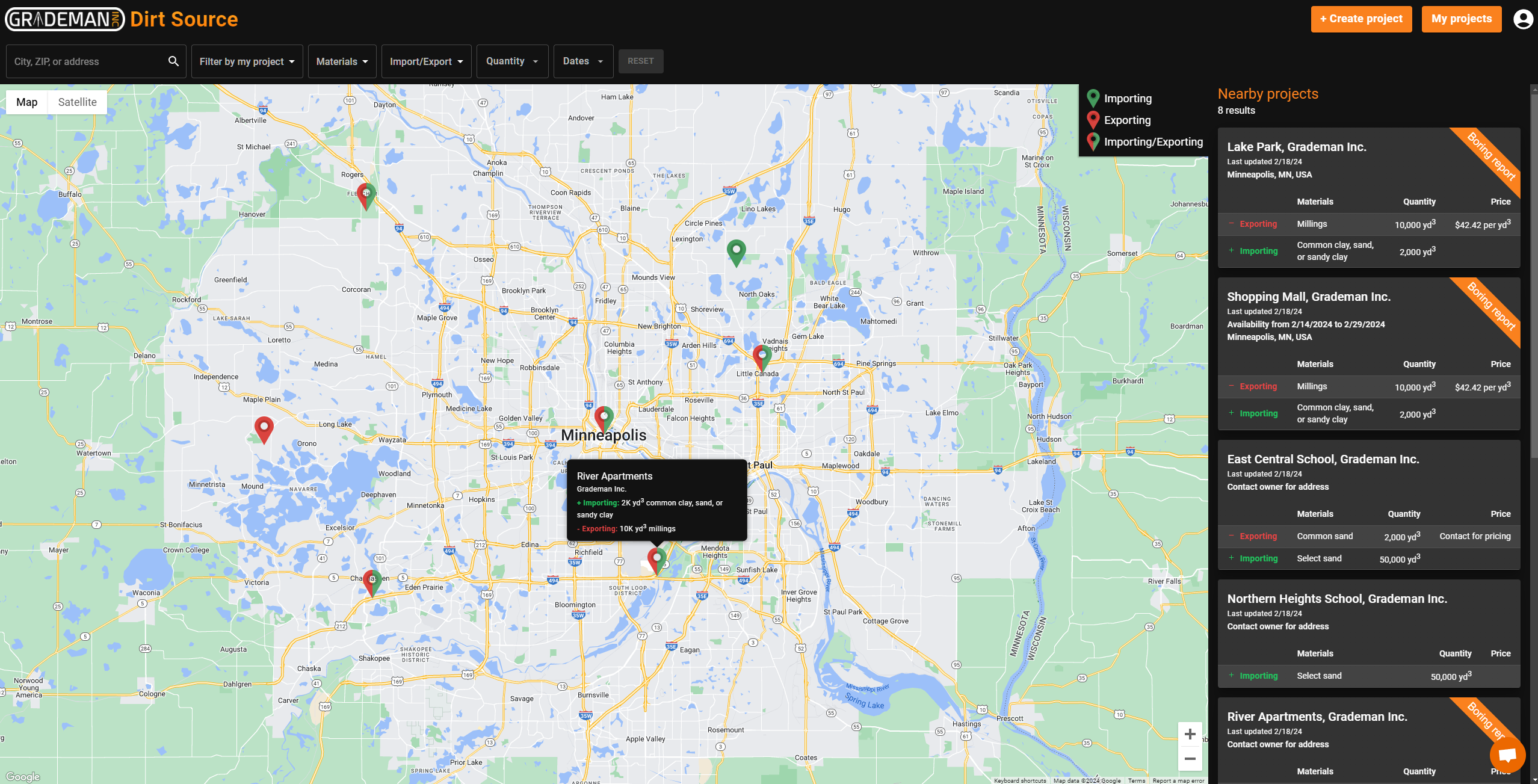The height and width of the screenshot is (784, 1538).
Task: Select the red pin near Orono
Action: [x=264, y=430]
